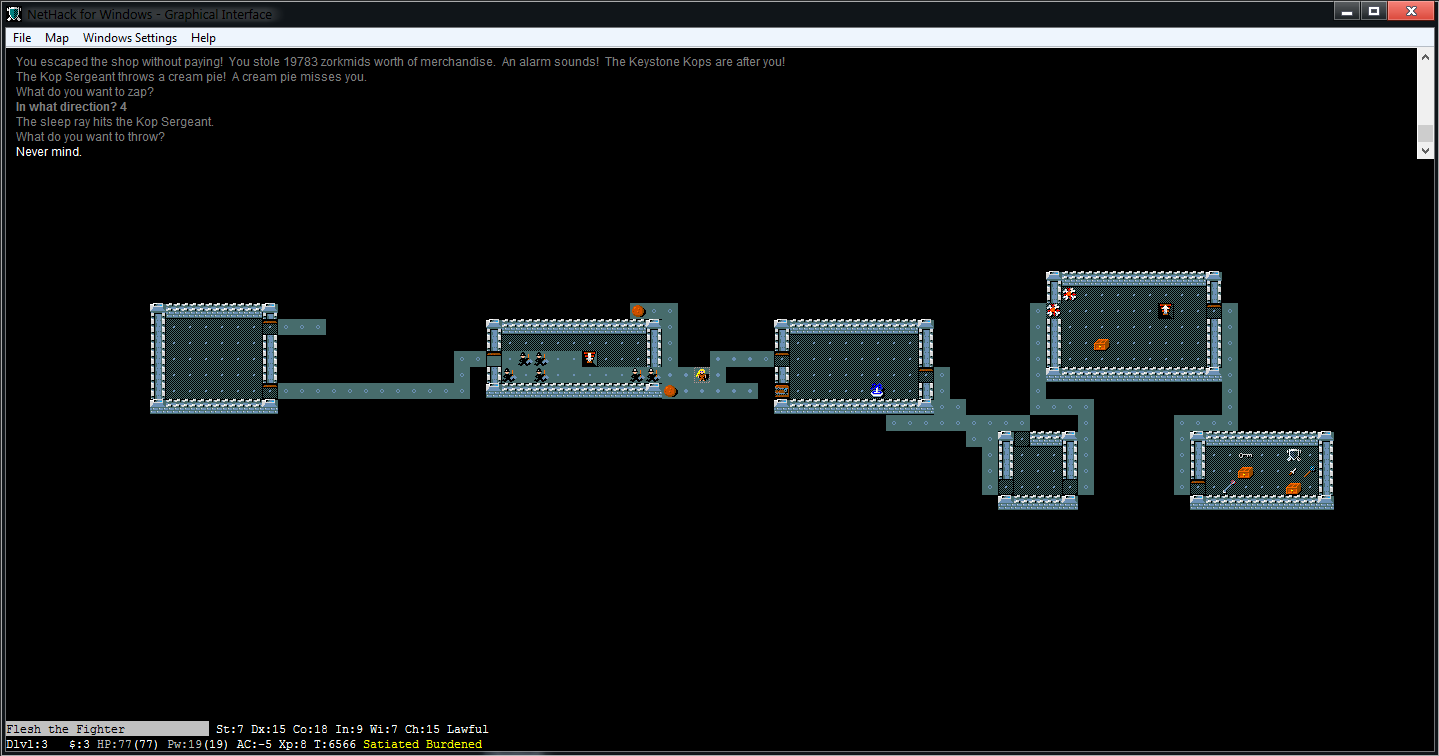1439x756 pixels.
Task: Click the east door of the fountain room
Action: coord(926,375)
